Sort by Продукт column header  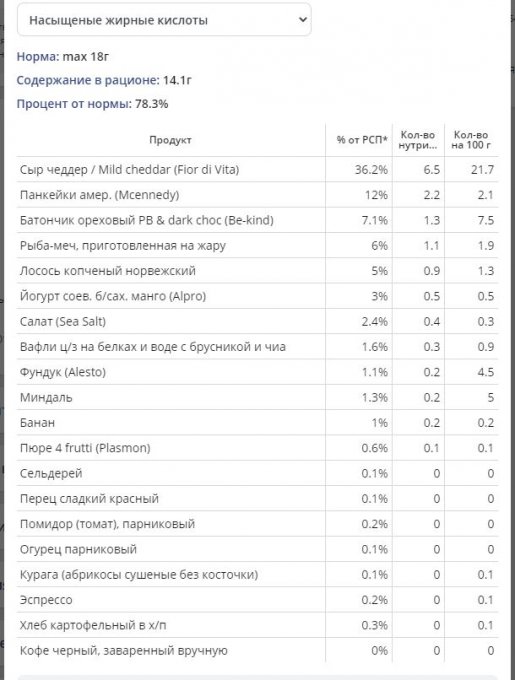(x=170, y=140)
